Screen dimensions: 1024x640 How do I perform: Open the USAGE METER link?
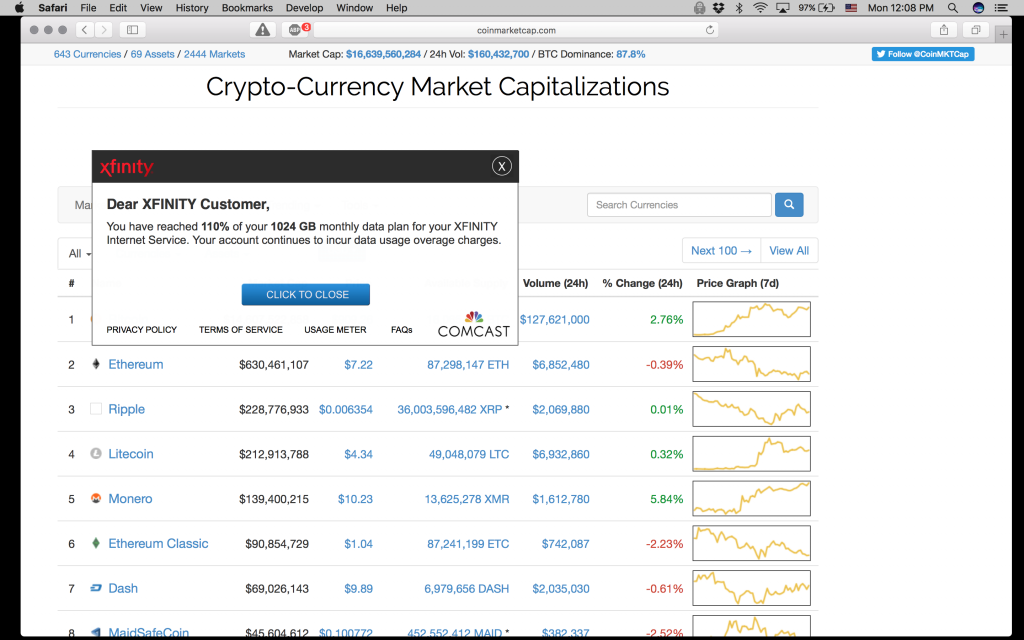pyautogui.click(x=335, y=330)
